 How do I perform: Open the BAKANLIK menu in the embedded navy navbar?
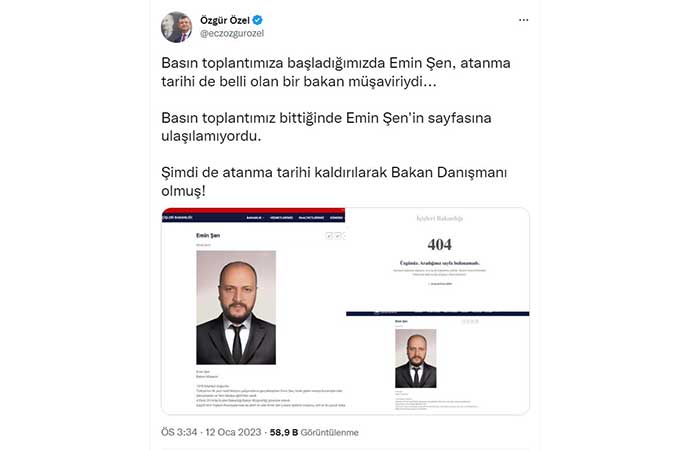[x=254, y=218]
